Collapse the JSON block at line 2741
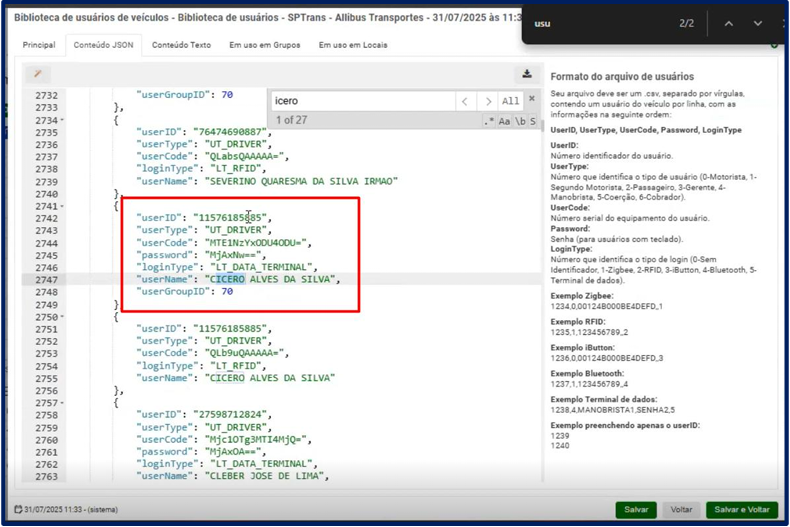The height and width of the screenshot is (527, 790). pyautogui.click(x=63, y=205)
